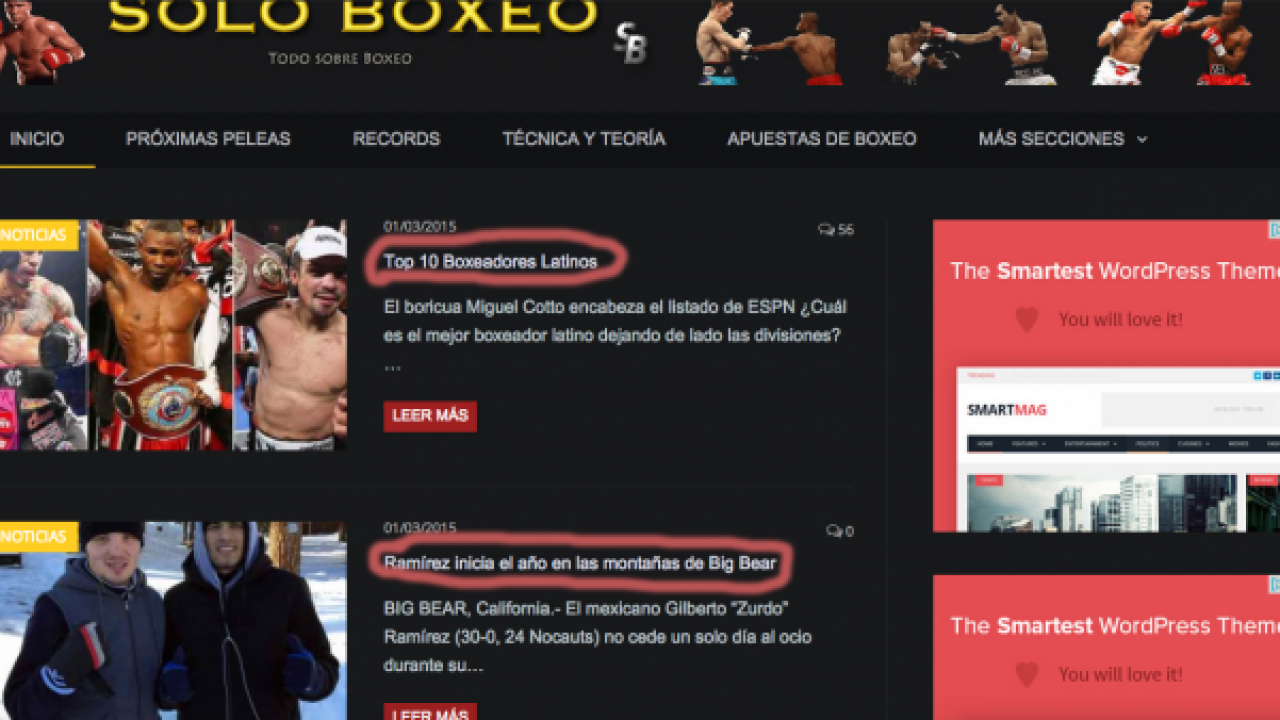
Task: Open the Top 10 Boxeadores Latinos article
Action: [x=490, y=262]
